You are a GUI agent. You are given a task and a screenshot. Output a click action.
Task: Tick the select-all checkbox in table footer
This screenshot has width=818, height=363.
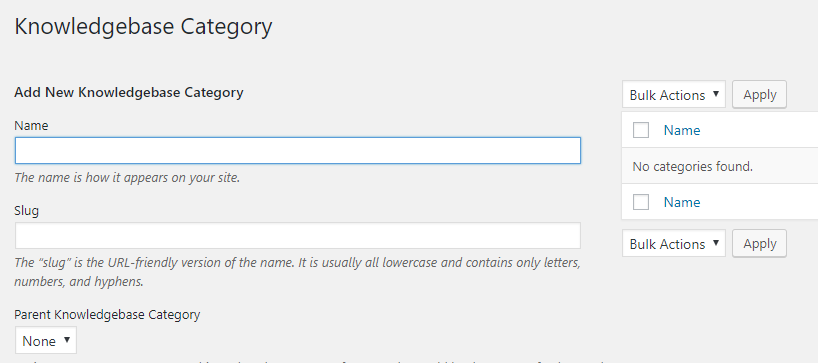[641, 202]
